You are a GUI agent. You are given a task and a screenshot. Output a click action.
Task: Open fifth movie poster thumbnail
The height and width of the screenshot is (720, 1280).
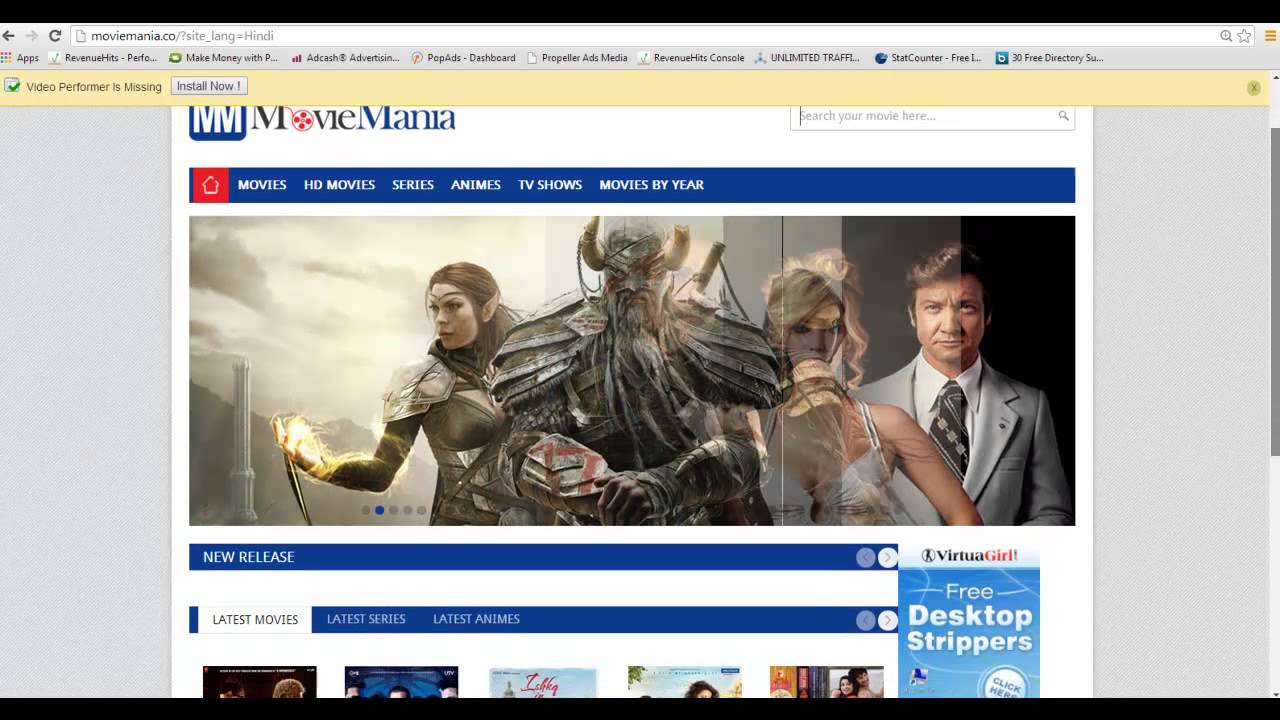click(x=827, y=682)
